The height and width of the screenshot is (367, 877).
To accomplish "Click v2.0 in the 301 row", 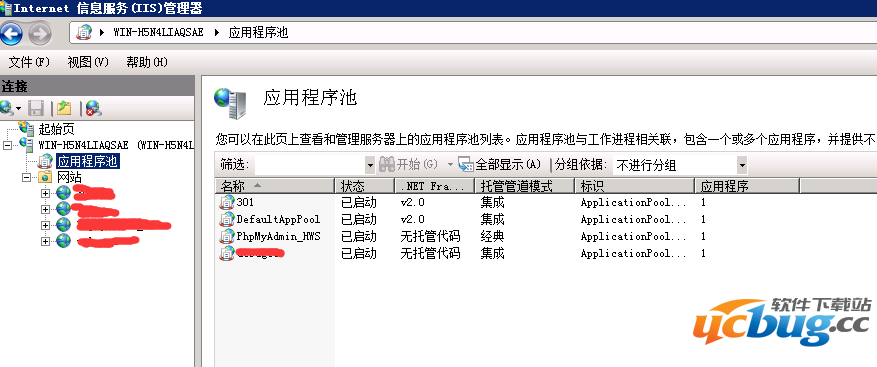I will pyautogui.click(x=413, y=203).
